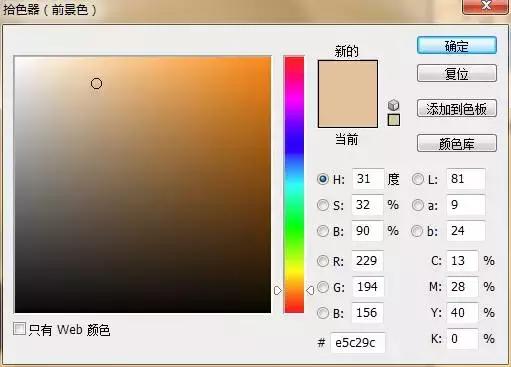The image size is (511, 367).
Task: Click the G green value field
Action: tap(368, 287)
